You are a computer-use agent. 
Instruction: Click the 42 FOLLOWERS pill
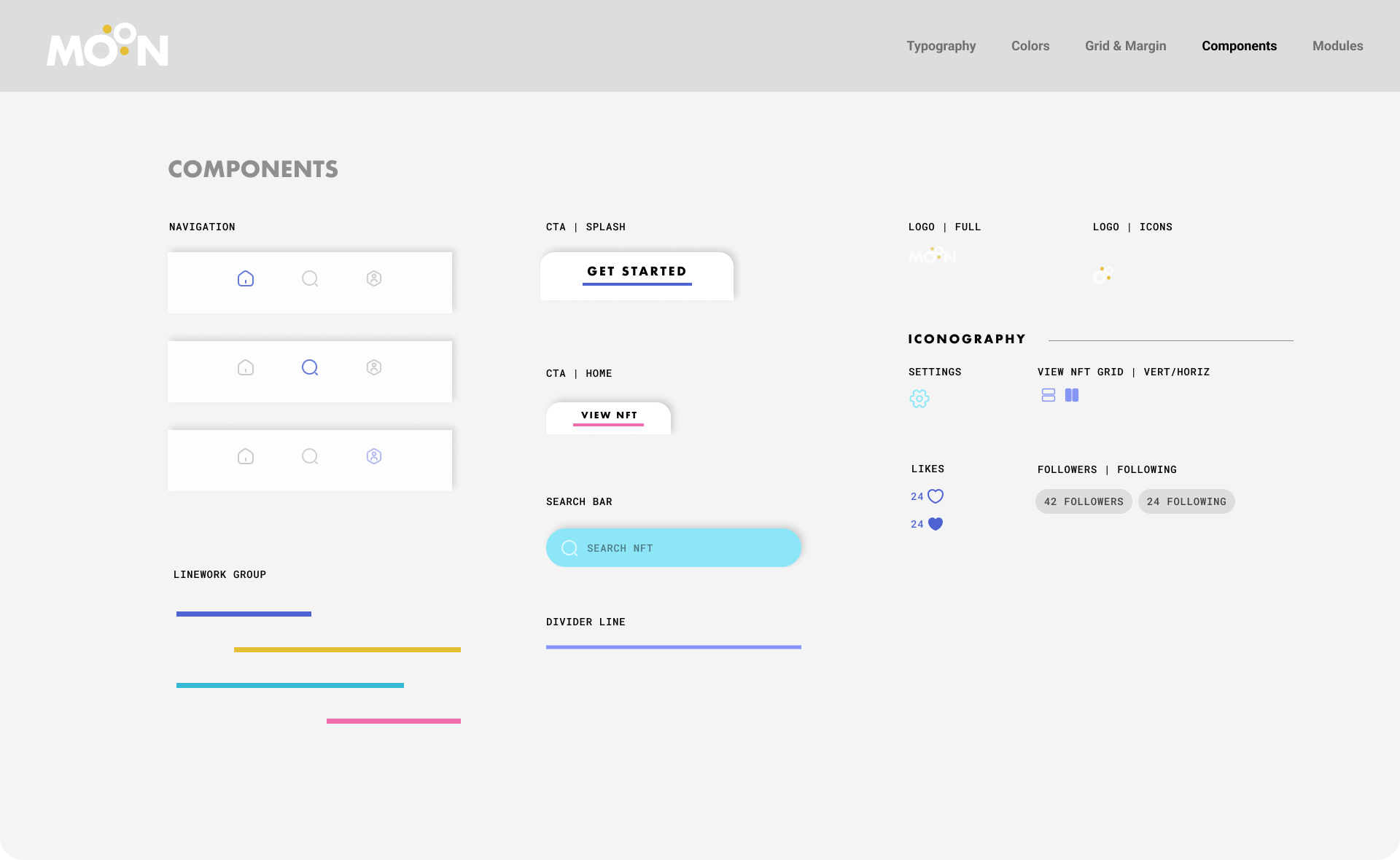point(1084,501)
